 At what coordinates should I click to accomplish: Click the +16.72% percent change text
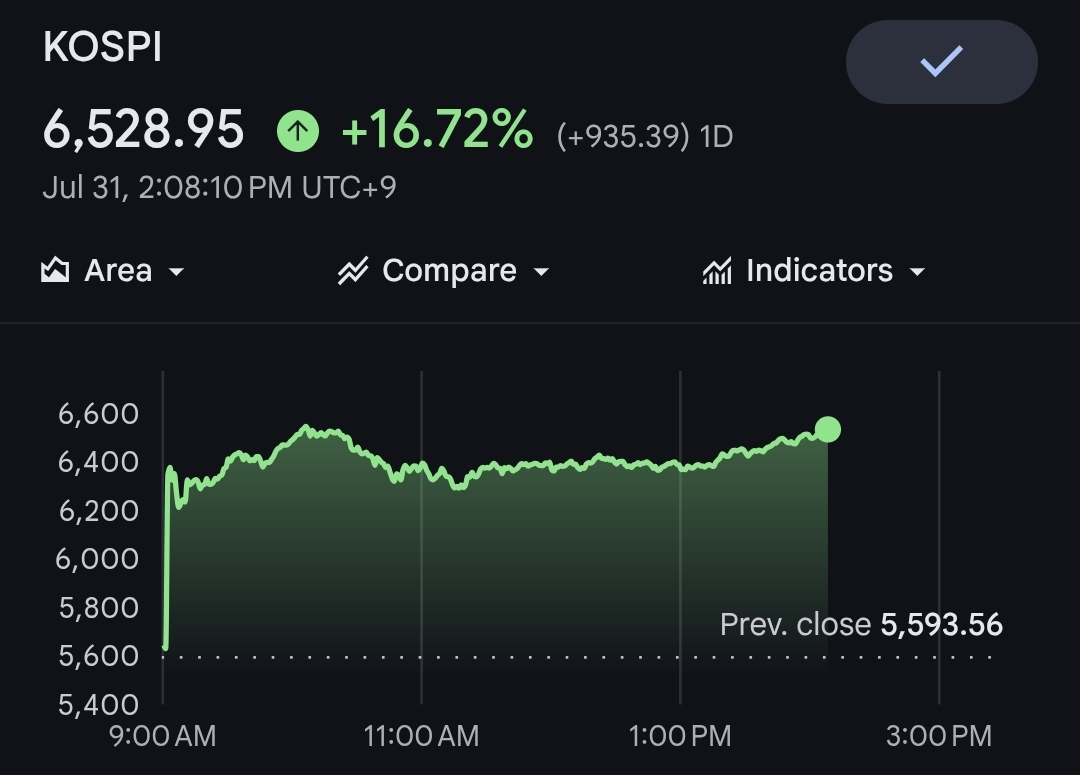click(x=437, y=130)
